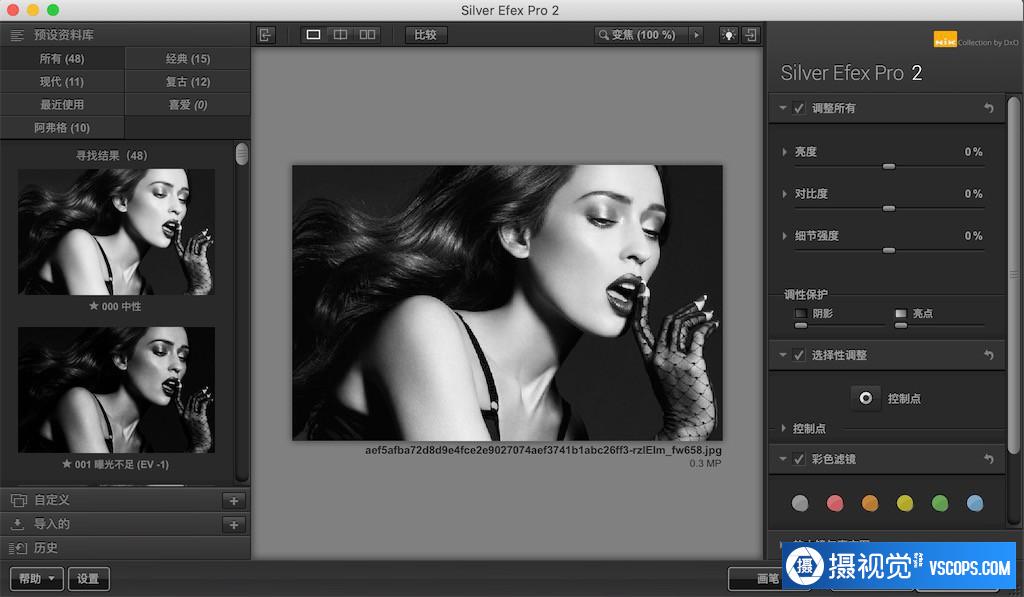
Task: Import a preset with the plus button
Action: [234, 524]
